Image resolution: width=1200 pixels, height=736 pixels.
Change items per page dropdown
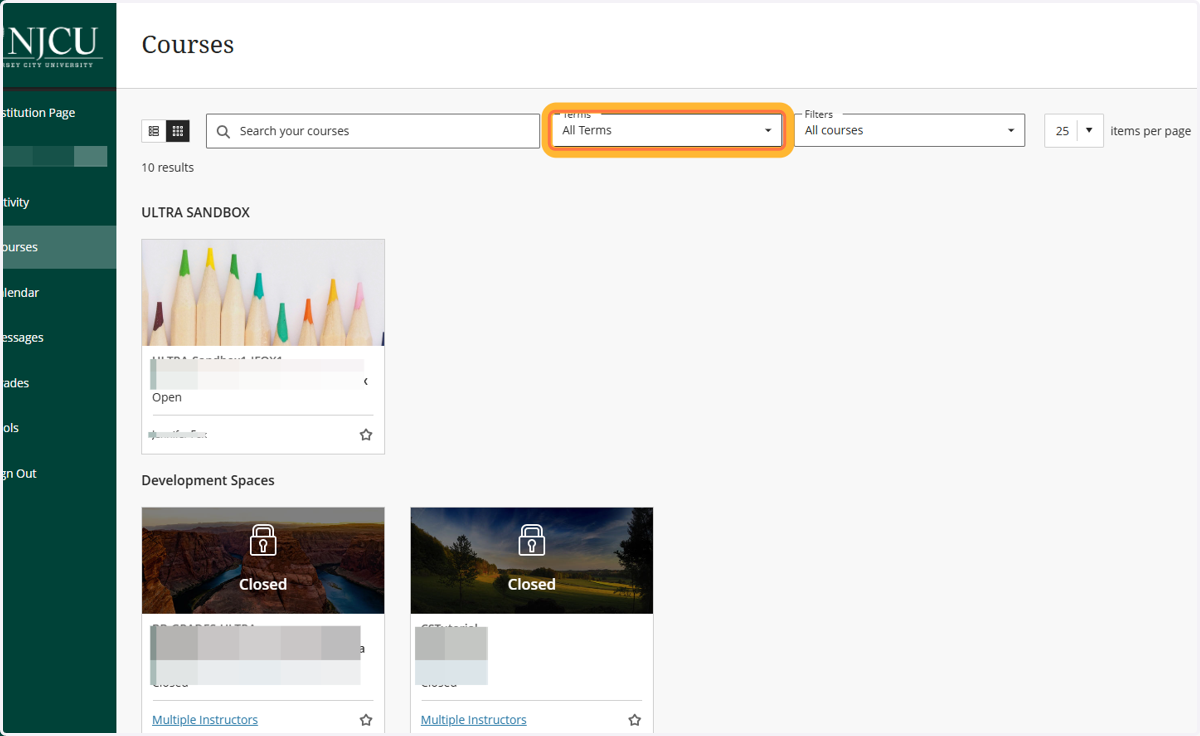1074,131
